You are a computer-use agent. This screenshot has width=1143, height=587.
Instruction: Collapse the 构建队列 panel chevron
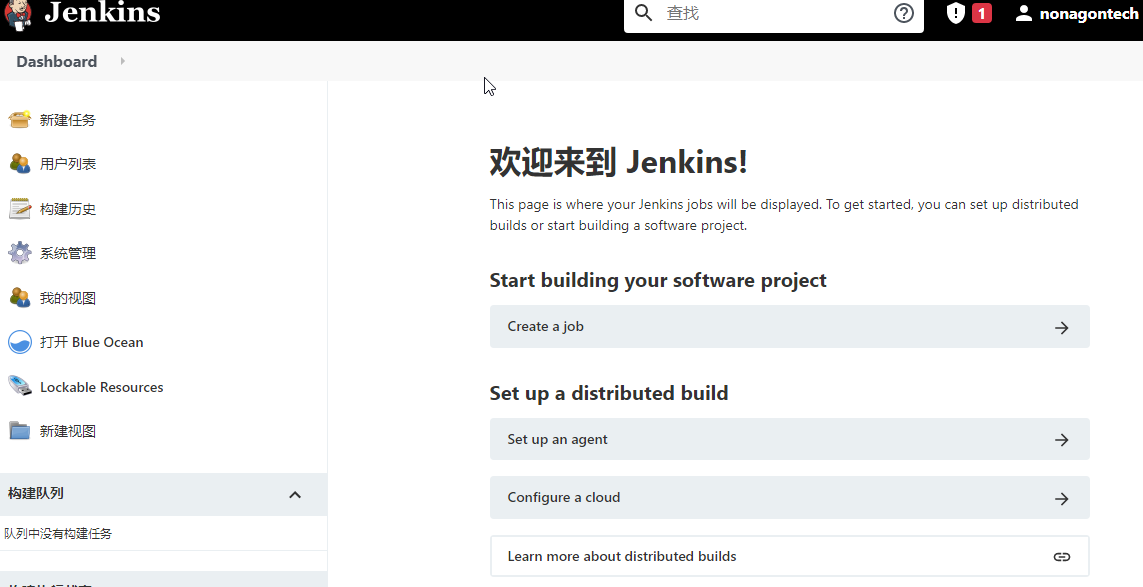tap(295, 494)
